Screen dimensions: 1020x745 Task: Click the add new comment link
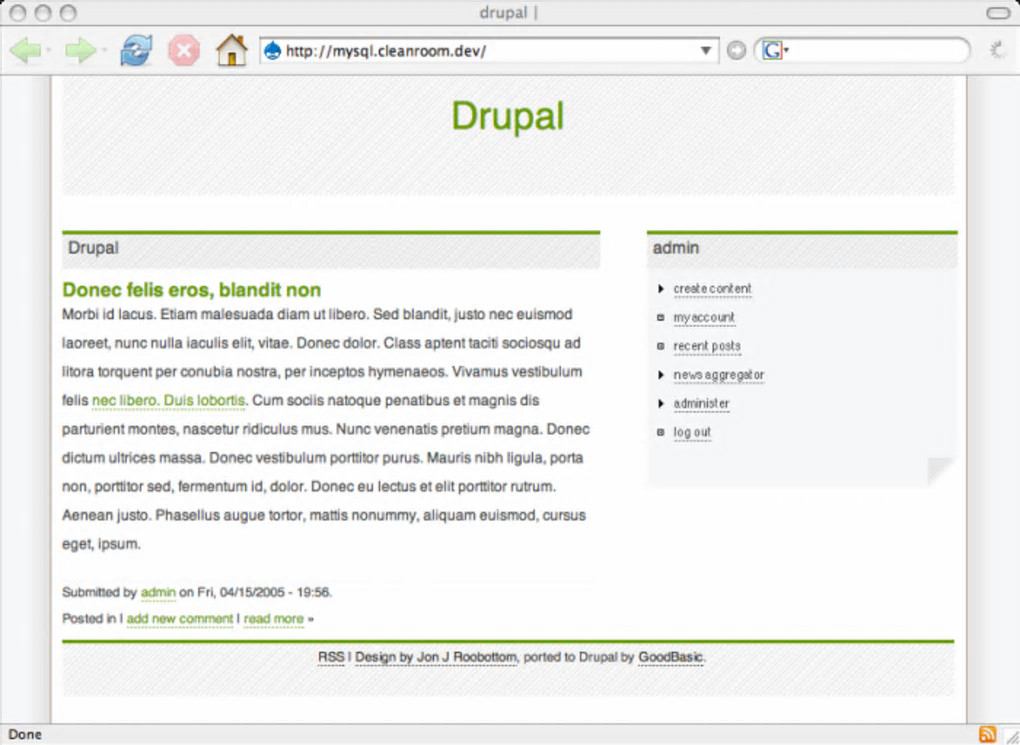click(180, 618)
